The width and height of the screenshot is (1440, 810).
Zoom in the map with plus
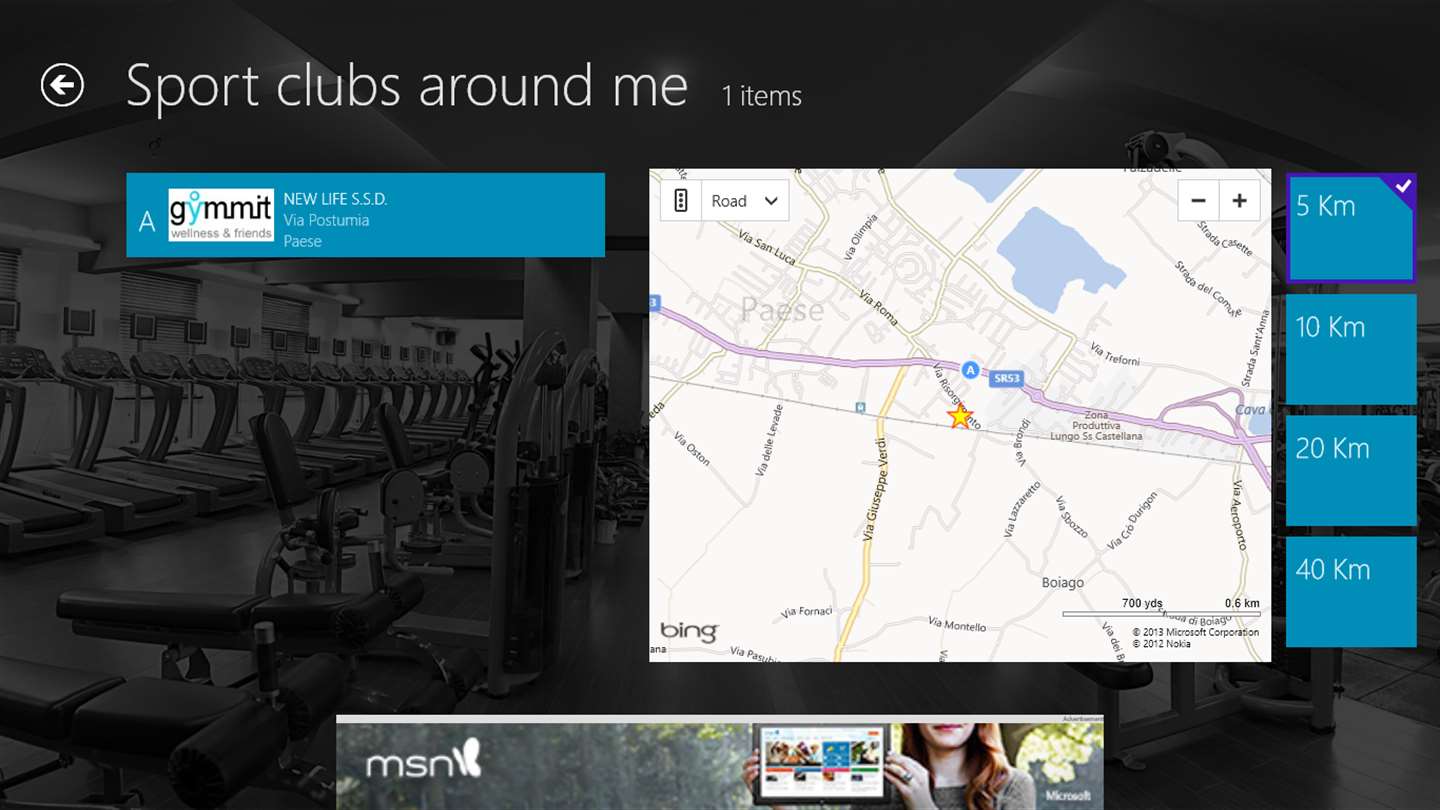(1240, 201)
